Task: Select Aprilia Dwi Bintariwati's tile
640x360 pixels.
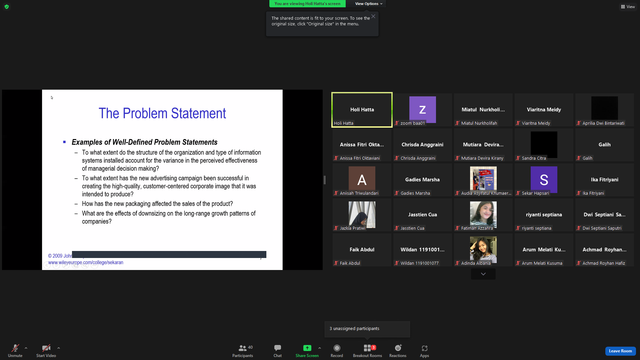Action: (x=604, y=110)
